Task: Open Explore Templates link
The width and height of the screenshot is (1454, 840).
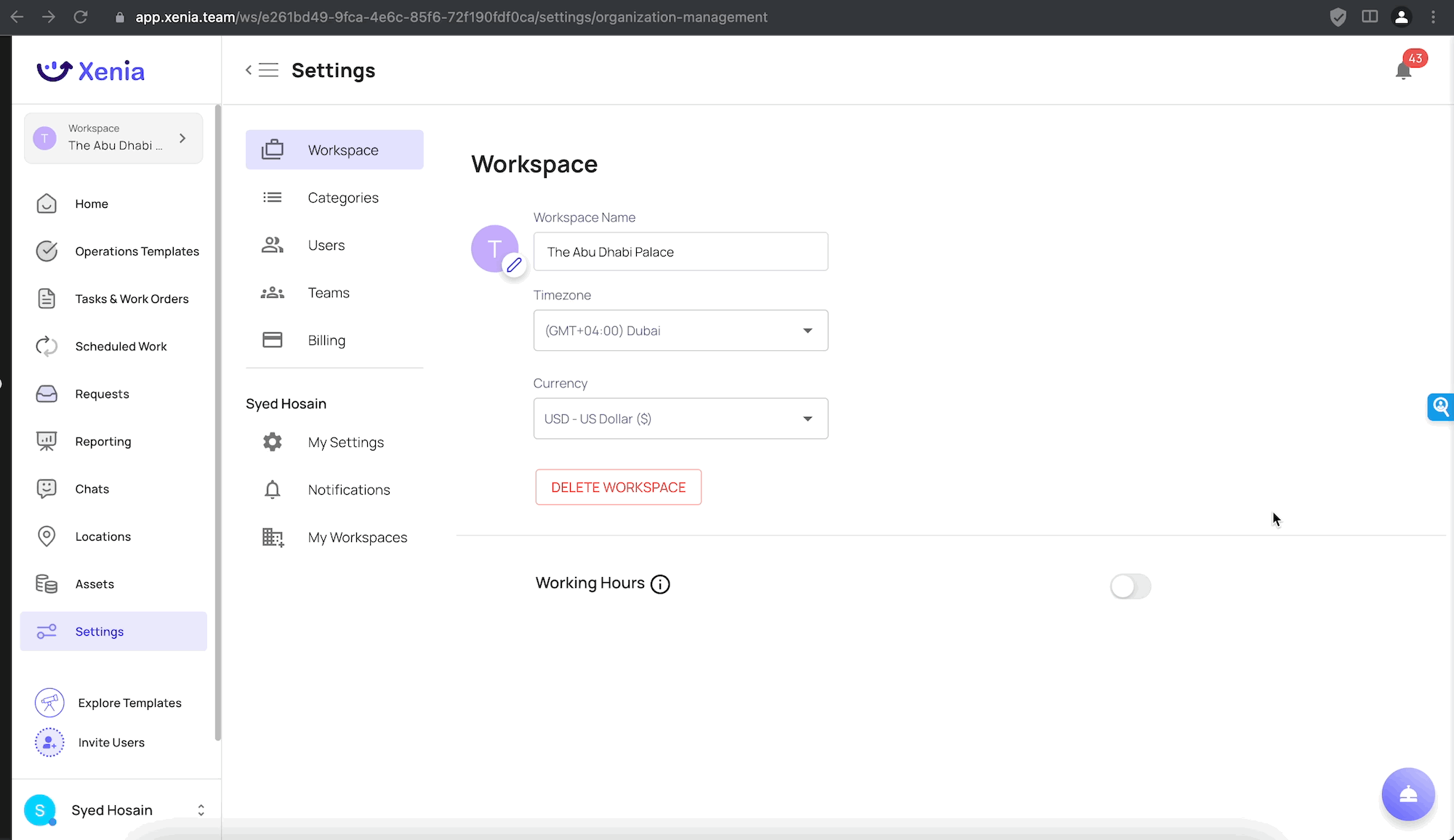Action: (x=130, y=703)
